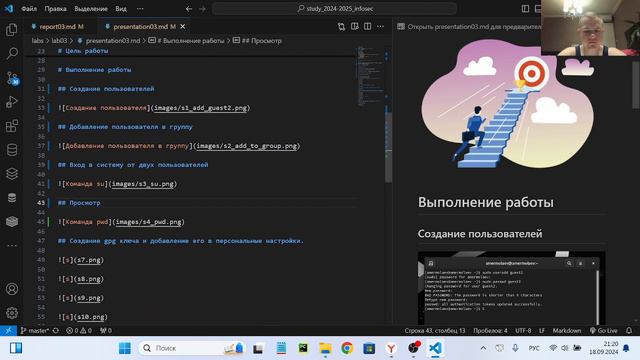Screen dimensions: 640x360
Task: Follow link images/s1_add_guest2.png
Action: [x=200, y=108]
